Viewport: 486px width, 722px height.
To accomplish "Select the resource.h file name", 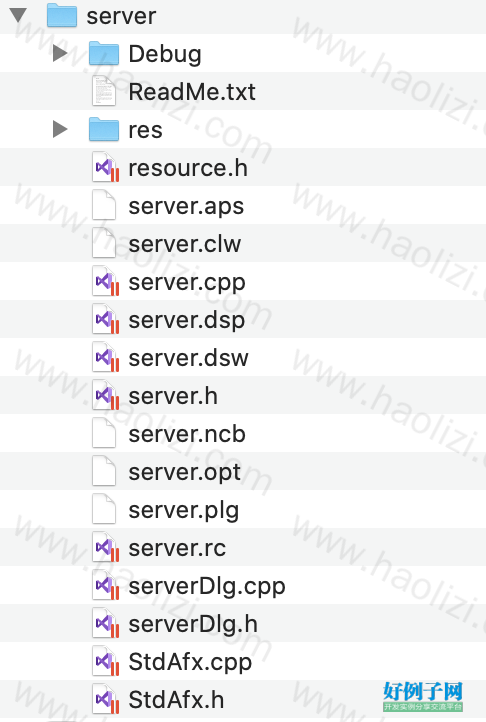I will coord(188,168).
